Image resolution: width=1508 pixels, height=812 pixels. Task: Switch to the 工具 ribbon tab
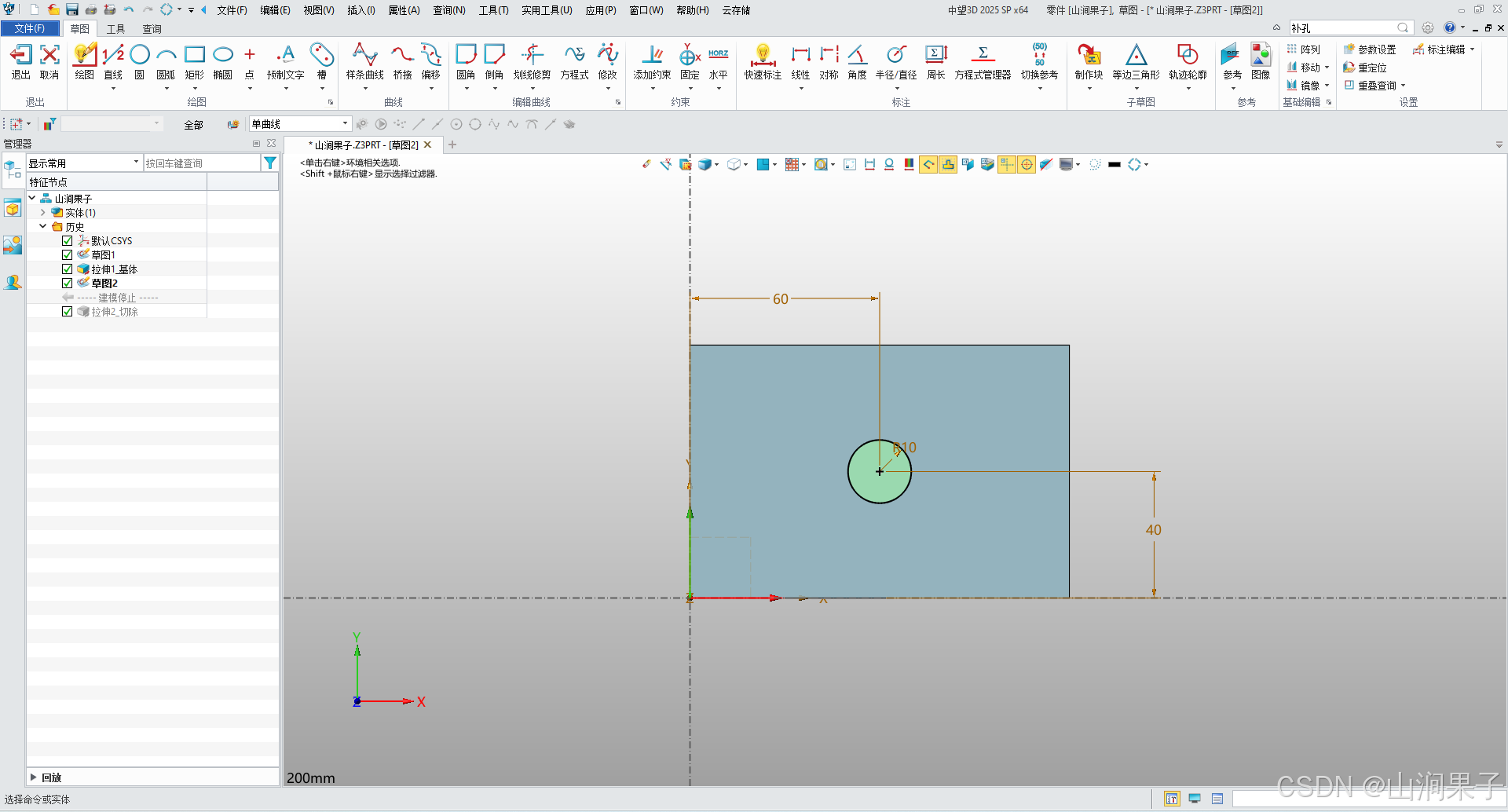[116, 29]
